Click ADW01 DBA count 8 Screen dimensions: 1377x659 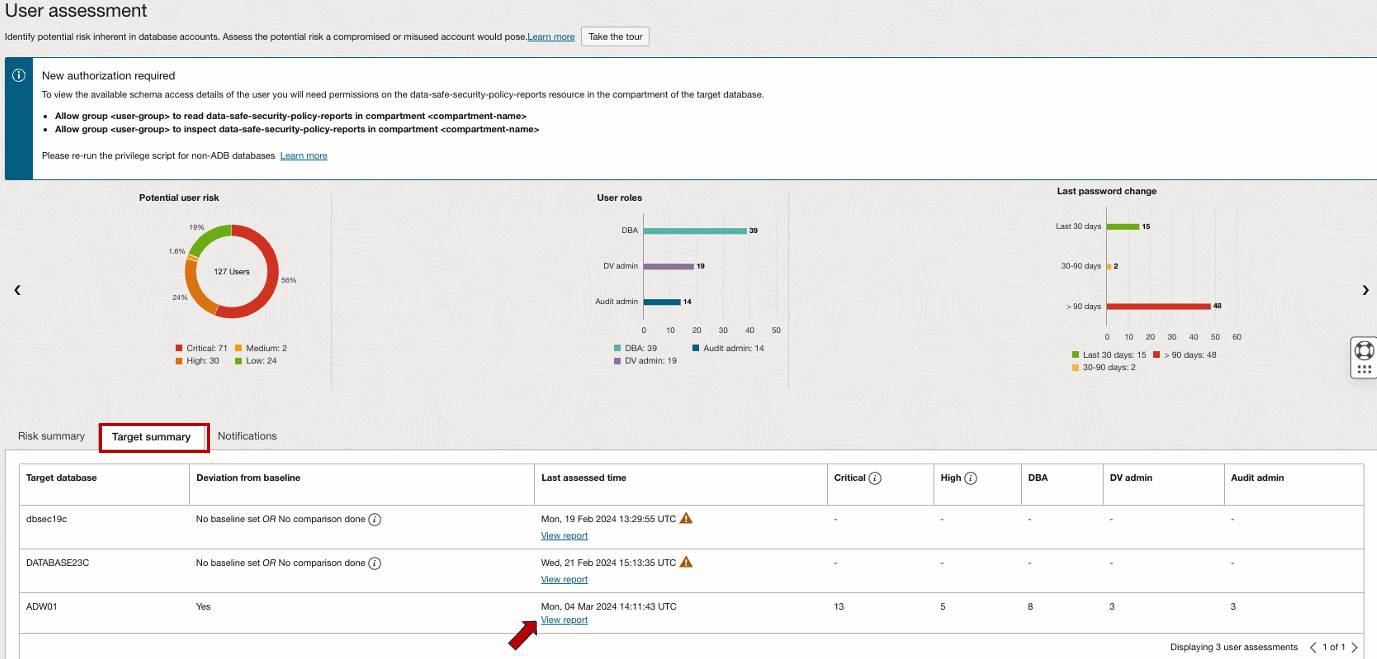coord(1031,606)
